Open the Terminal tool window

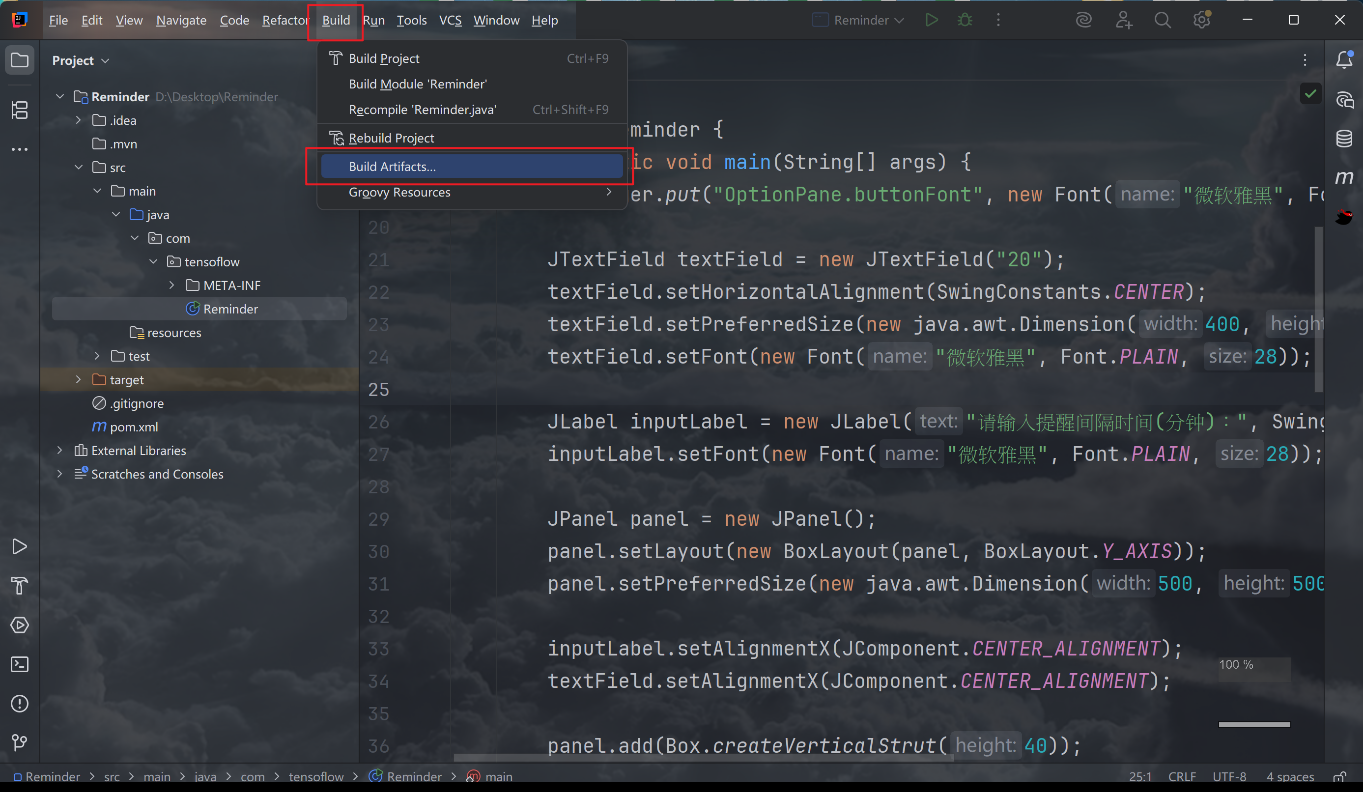pyautogui.click(x=19, y=664)
